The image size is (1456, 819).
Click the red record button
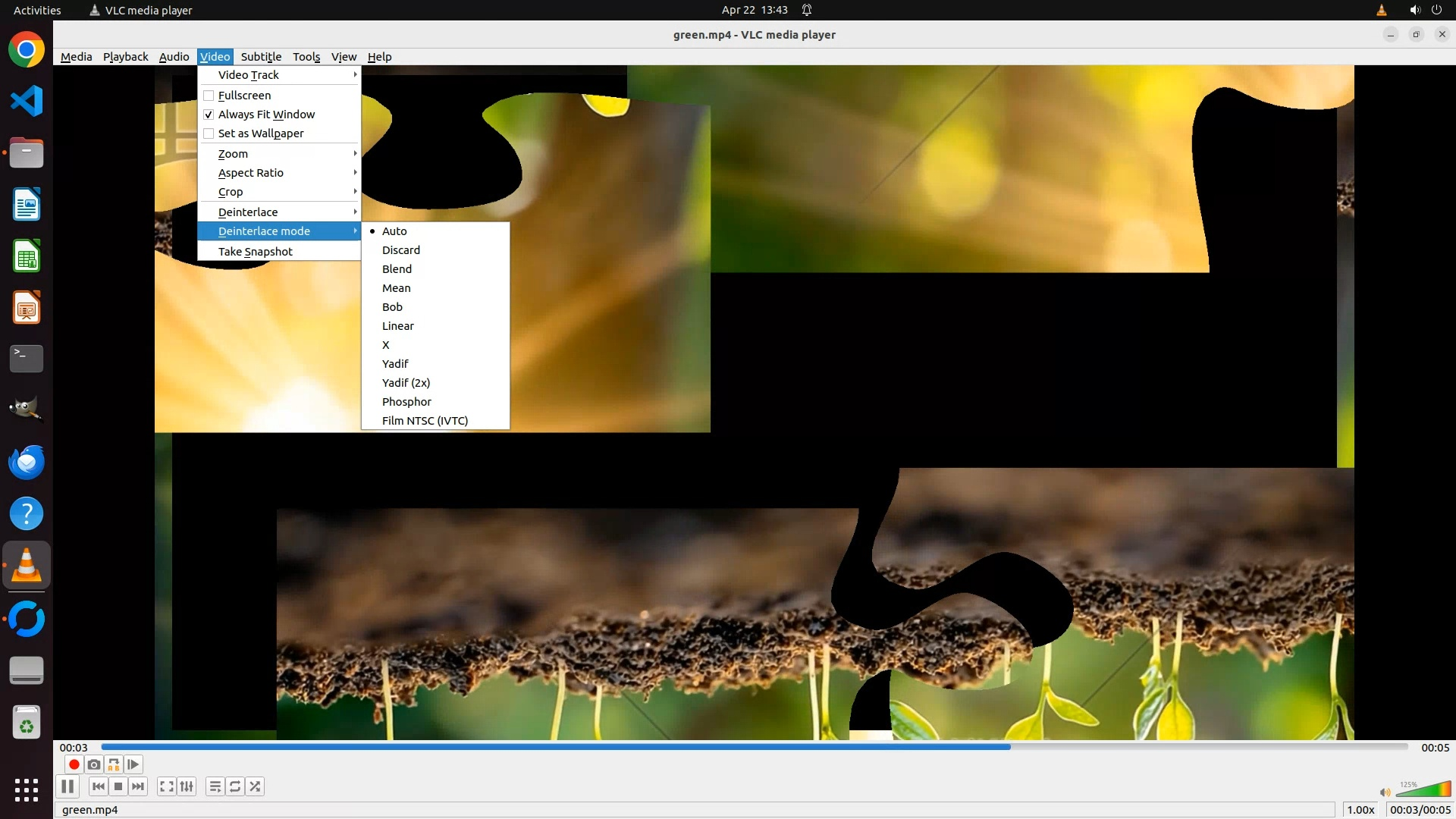[74, 764]
